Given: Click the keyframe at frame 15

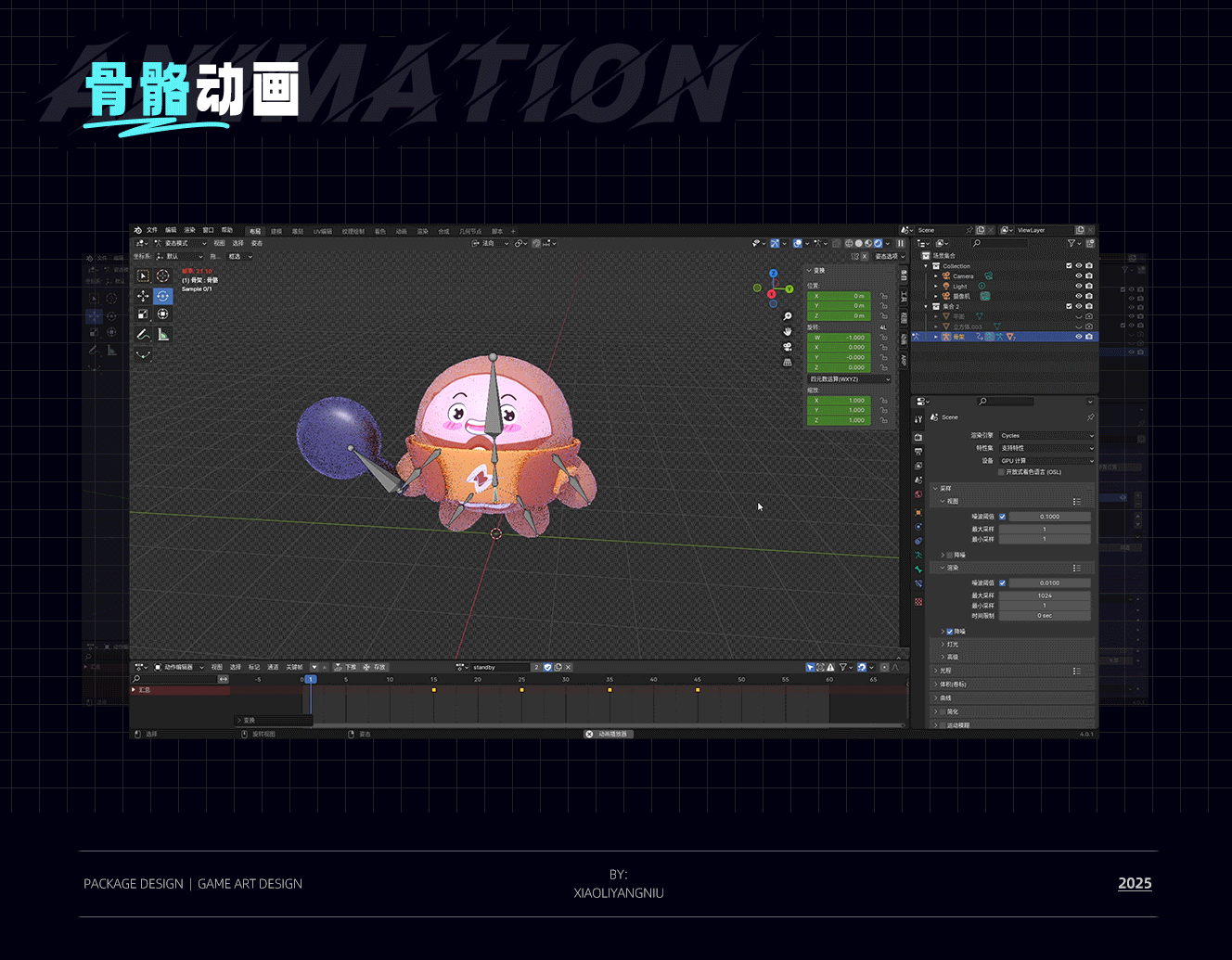Looking at the screenshot, I should 433,690.
